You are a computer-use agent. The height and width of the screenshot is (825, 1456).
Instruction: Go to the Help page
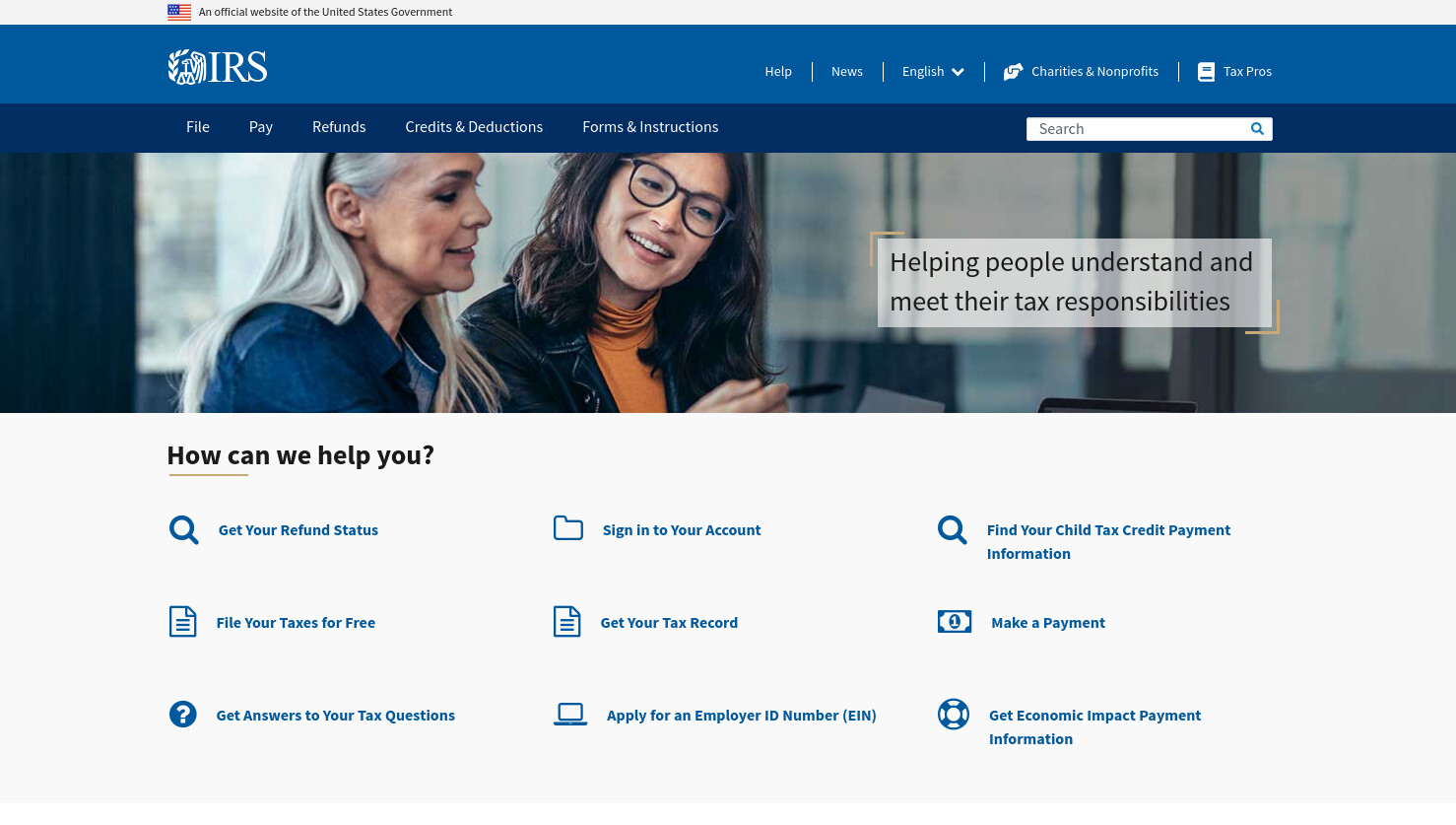[778, 72]
